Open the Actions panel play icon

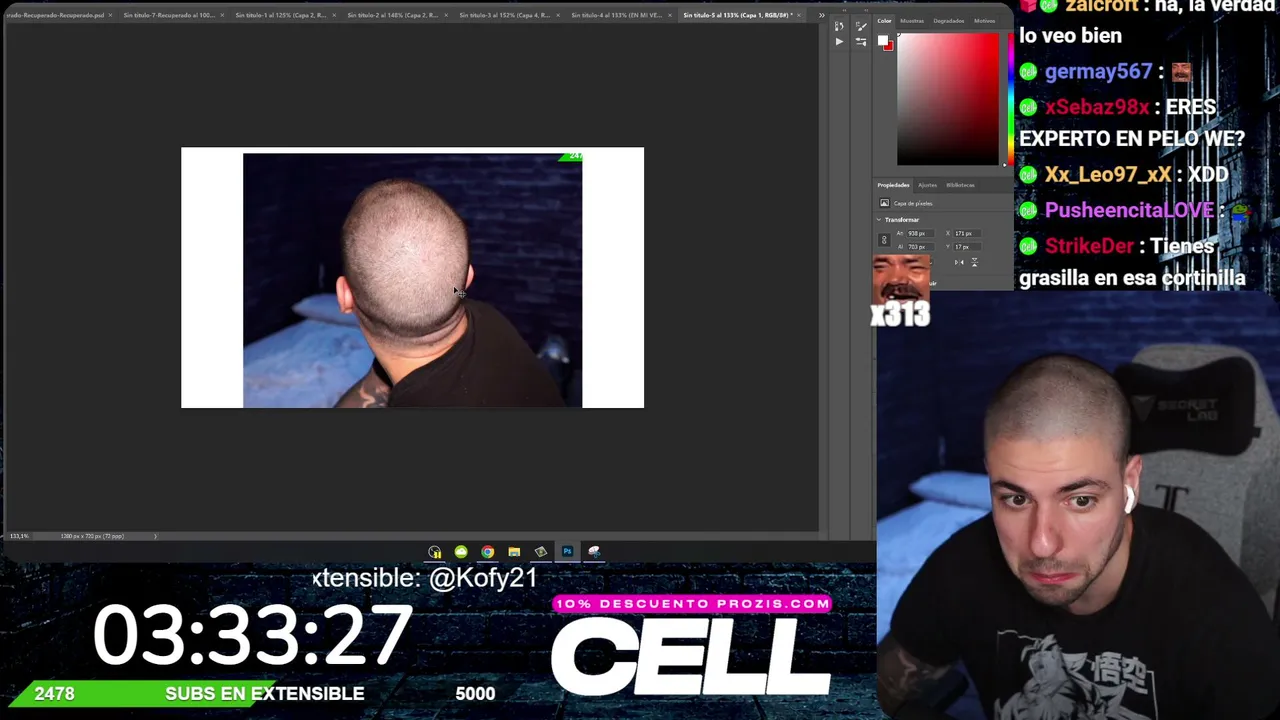click(x=839, y=41)
